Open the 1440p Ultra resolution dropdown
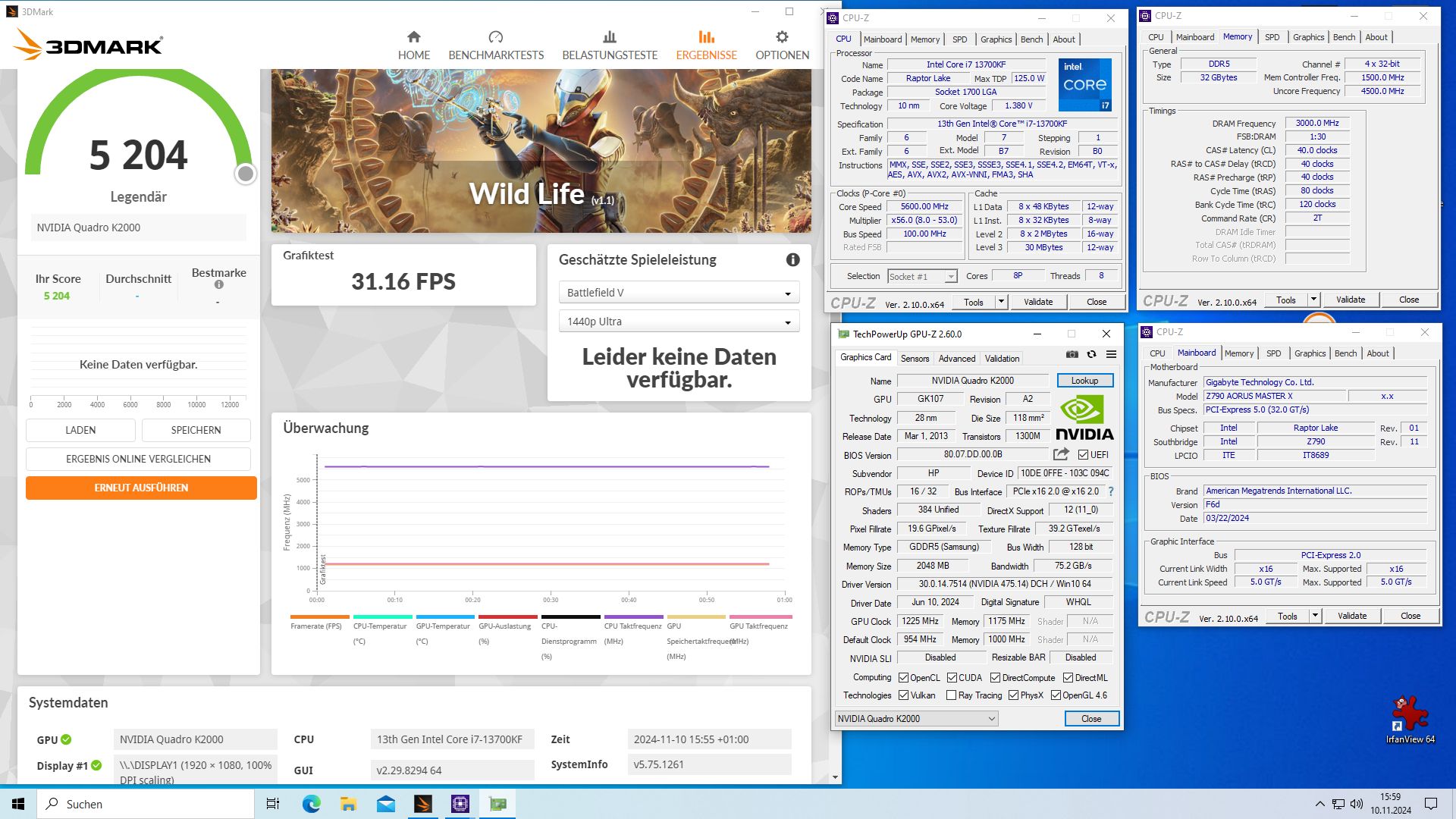1456x819 pixels. [x=679, y=322]
